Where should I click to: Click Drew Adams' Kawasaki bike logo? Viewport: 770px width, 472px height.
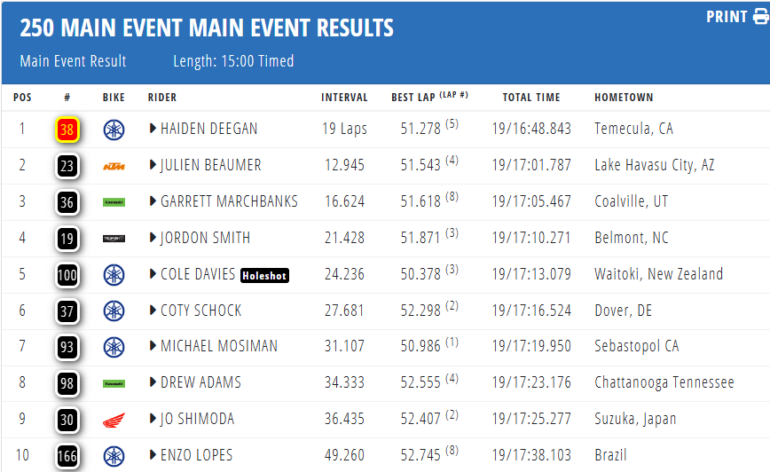114,383
